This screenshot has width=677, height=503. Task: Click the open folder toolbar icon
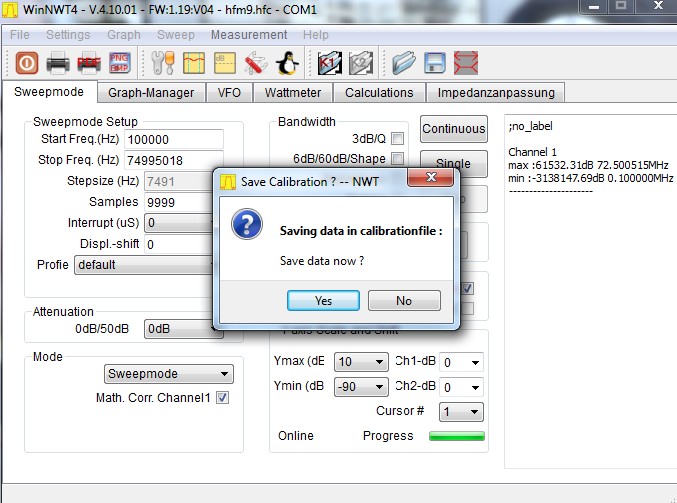(404, 63)
